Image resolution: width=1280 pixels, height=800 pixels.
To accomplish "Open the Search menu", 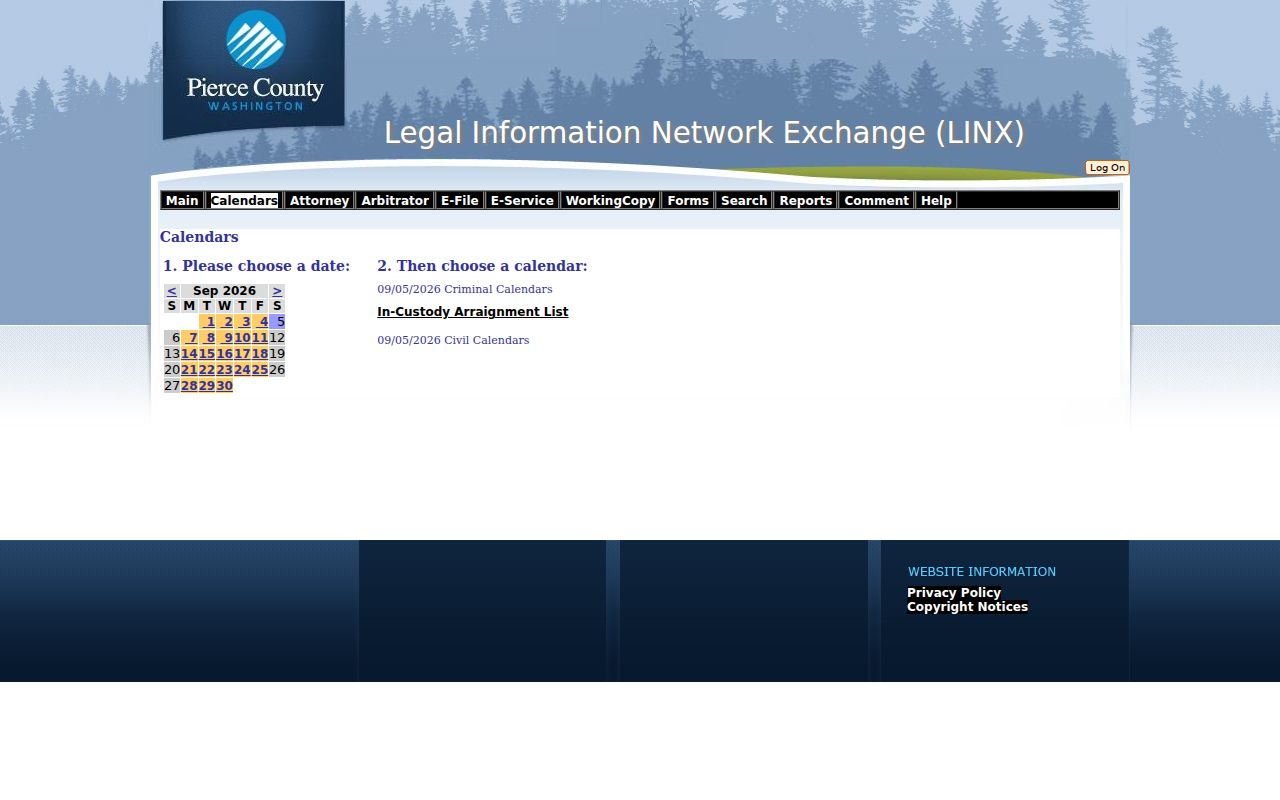I will tap(744, 201).
